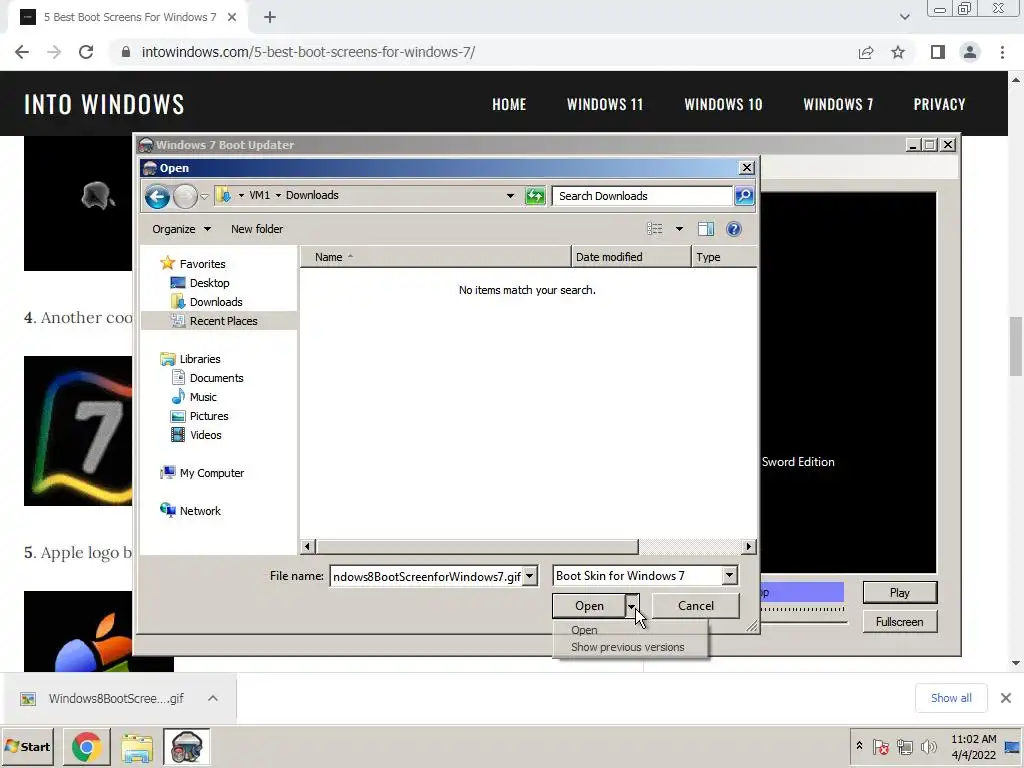The height and width of the screenshot is (768, 1024).
Task: Bookmark this page with the star icon
Action: (898, 52)
